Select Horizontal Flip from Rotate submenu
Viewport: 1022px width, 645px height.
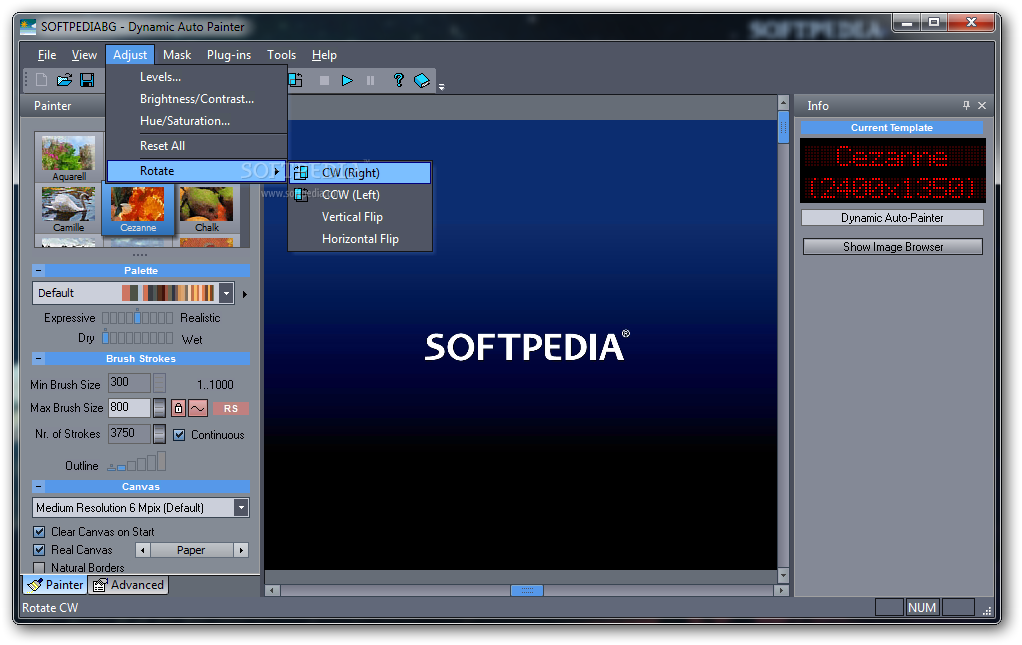[x=360, y=239]
